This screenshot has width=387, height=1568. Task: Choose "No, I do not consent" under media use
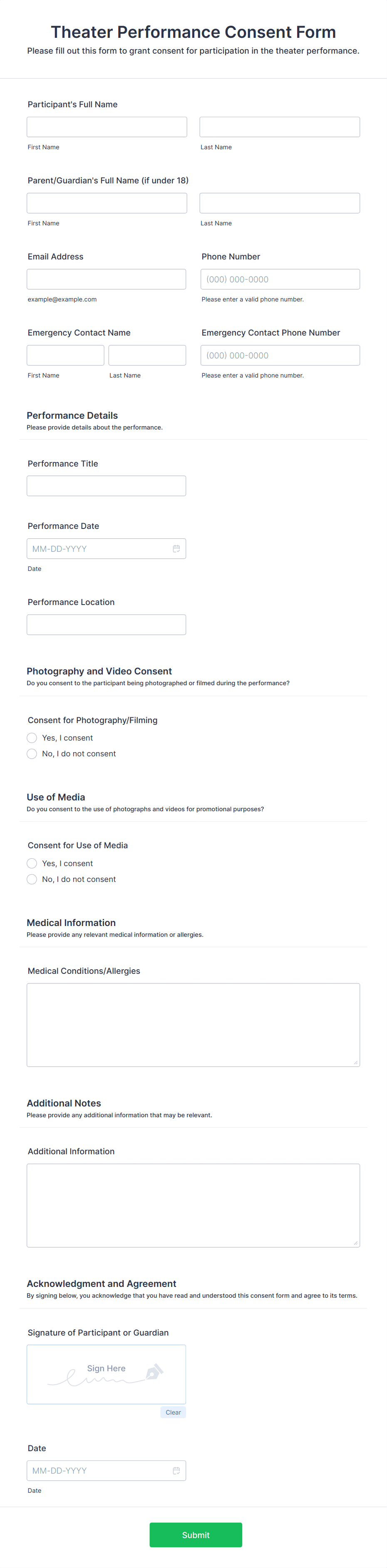tap(32, 879)
